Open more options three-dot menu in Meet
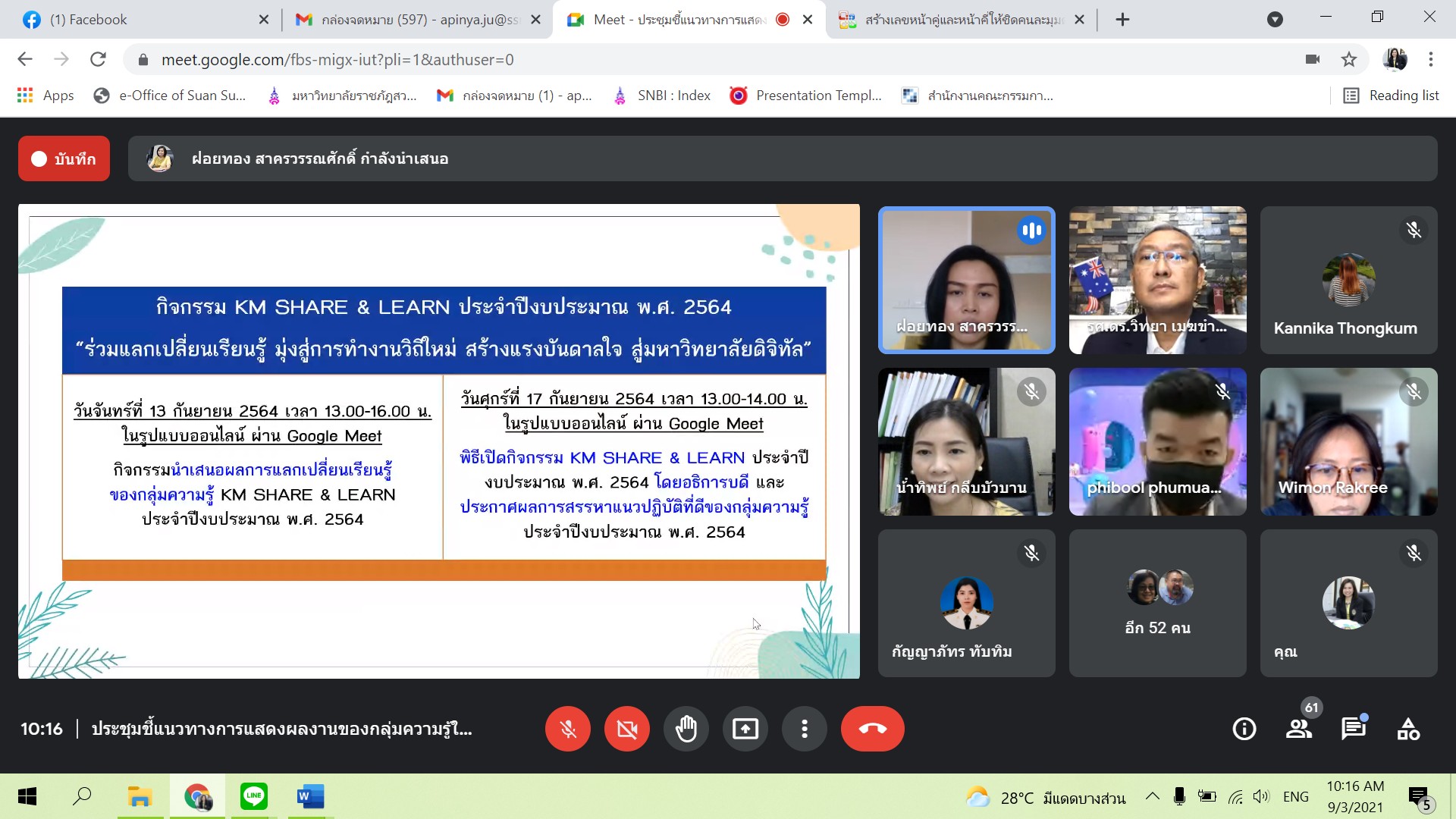This screenshot has width=1456, height=819. pos(805,729)
